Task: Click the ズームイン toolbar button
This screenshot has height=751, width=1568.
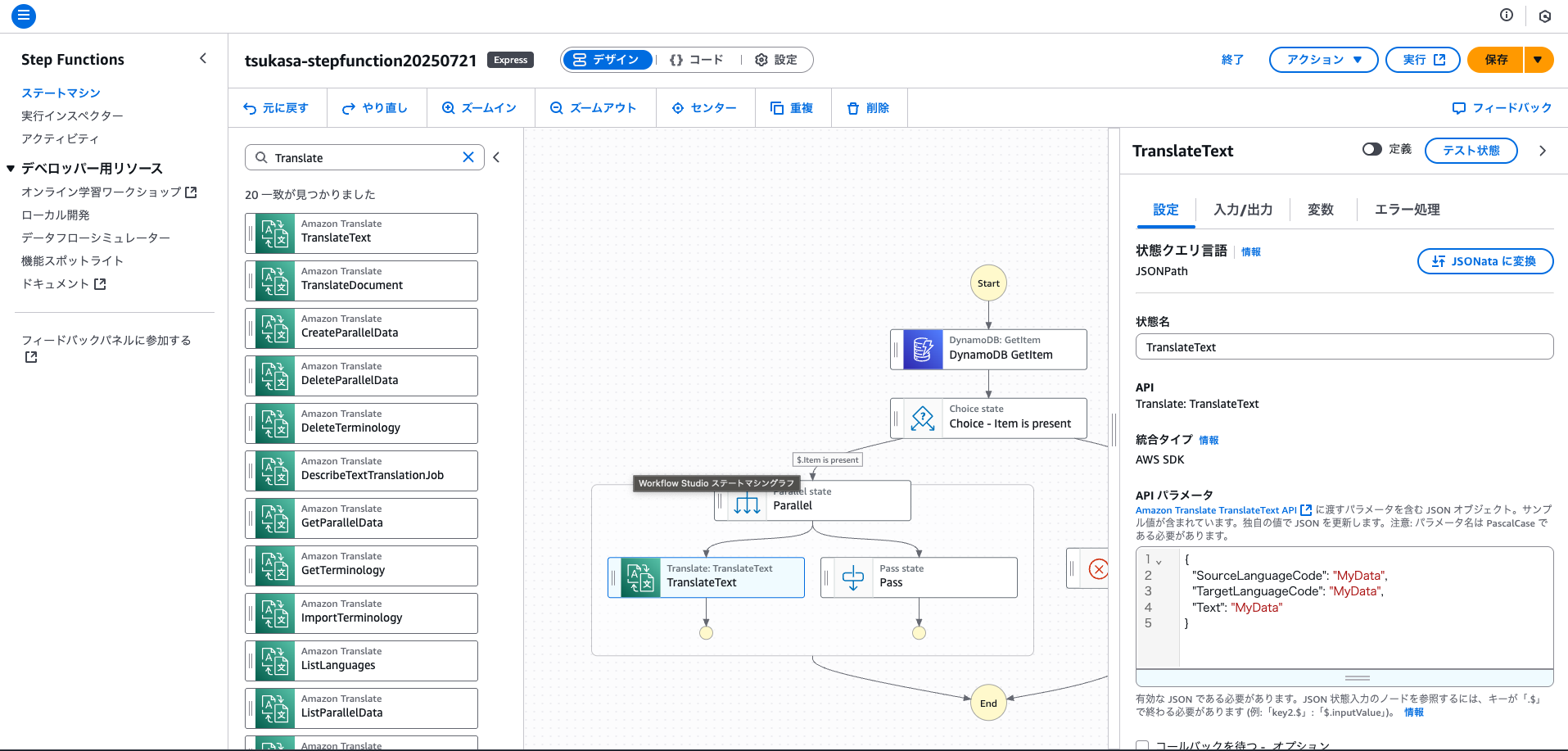Action: click(x=479, y=108)
